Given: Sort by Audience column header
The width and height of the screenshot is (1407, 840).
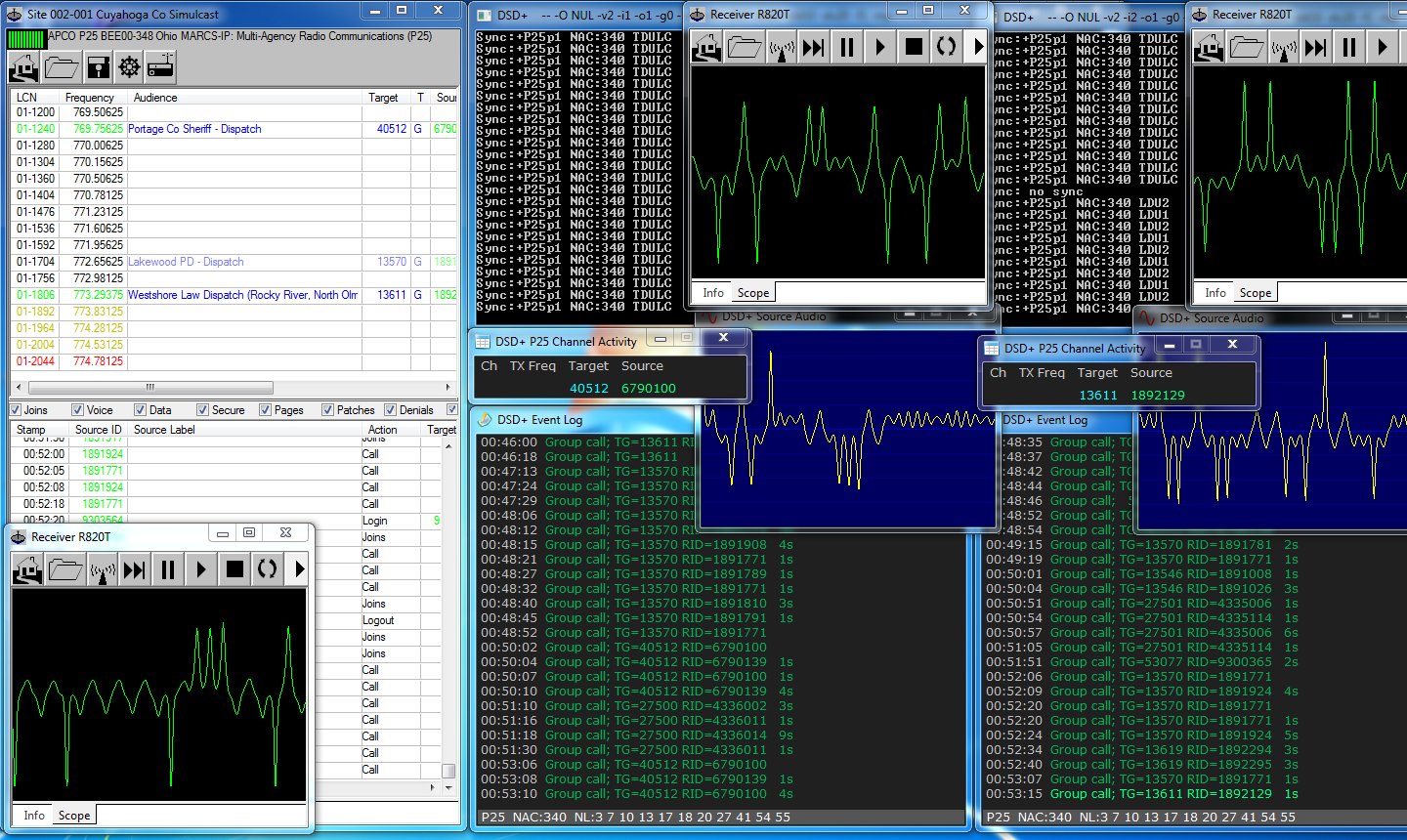Looking at the screenshot, I should (x=246, y=98).
